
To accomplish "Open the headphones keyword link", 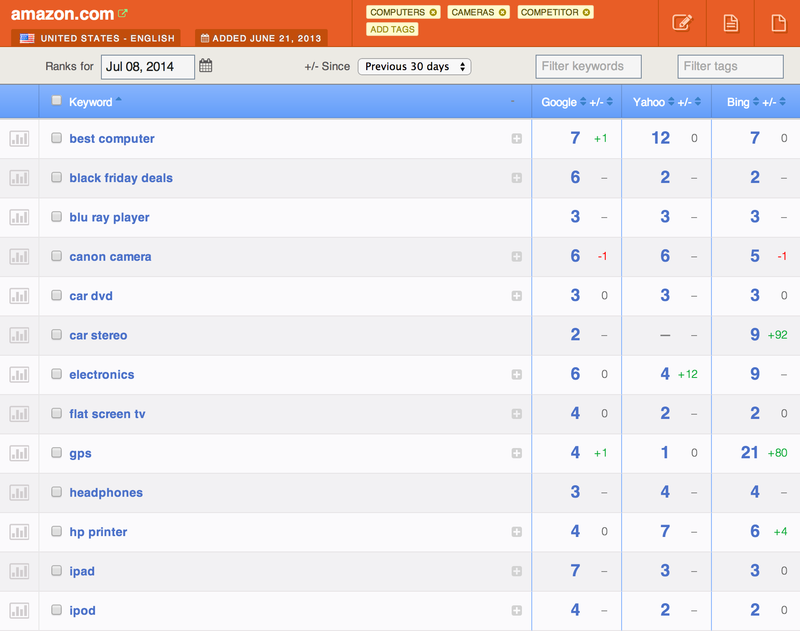I will coord(106,493).
